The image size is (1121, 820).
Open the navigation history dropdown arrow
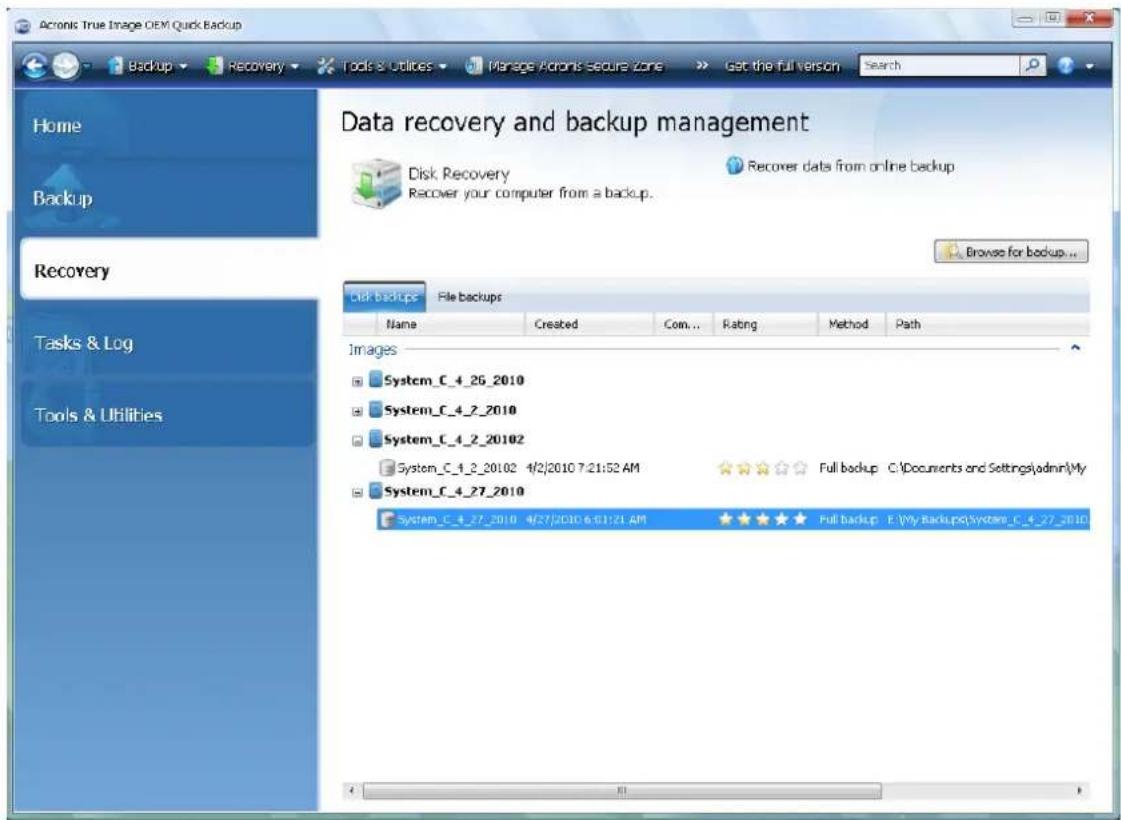[x=87, y=66]
